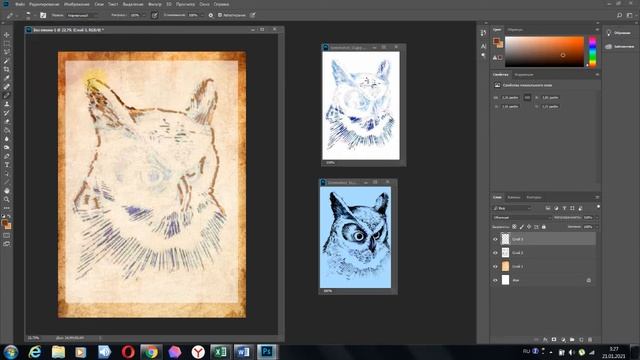Open the extra tools (three dots) menu
Screen dimensions: 640x360
tap(7, 208)
